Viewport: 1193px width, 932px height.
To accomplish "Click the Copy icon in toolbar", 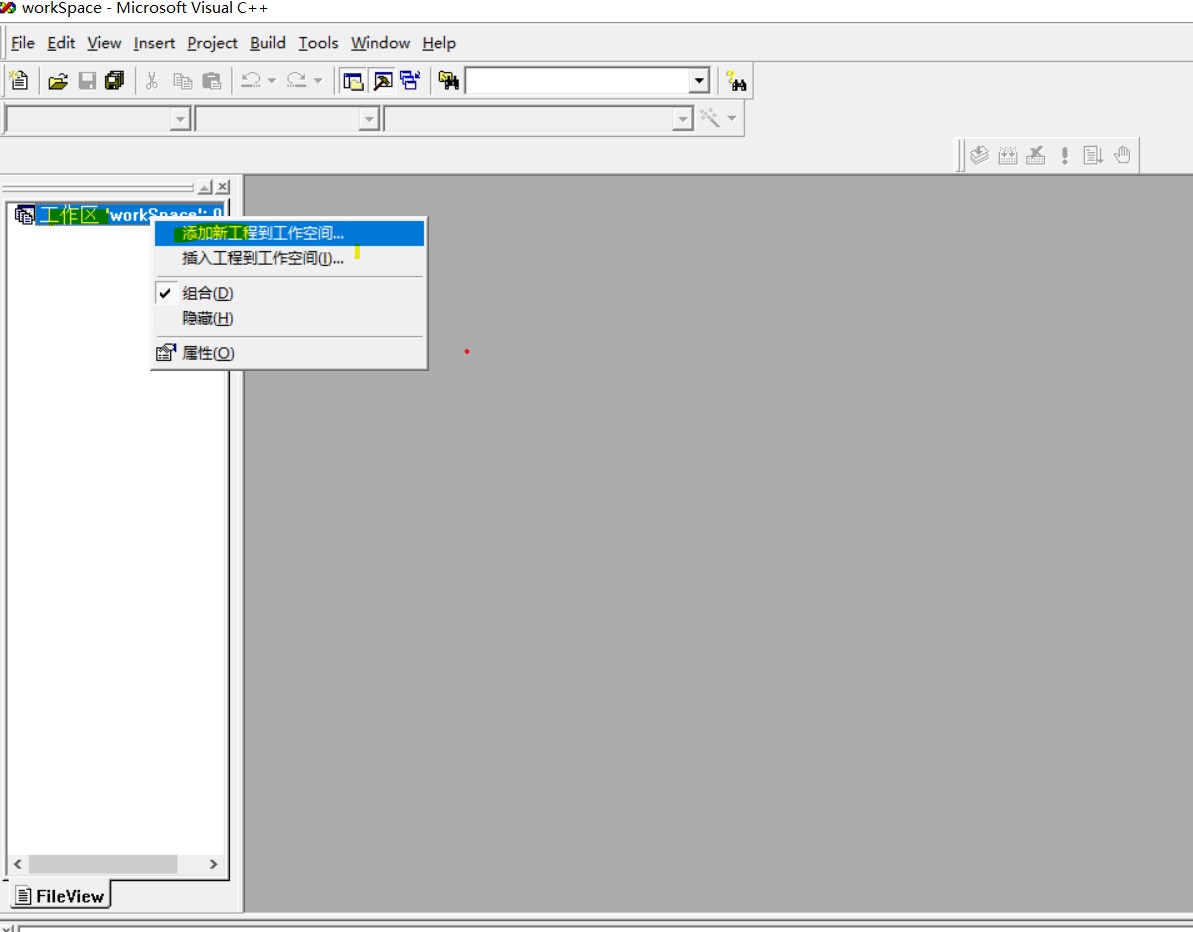I will pos(183,81).
